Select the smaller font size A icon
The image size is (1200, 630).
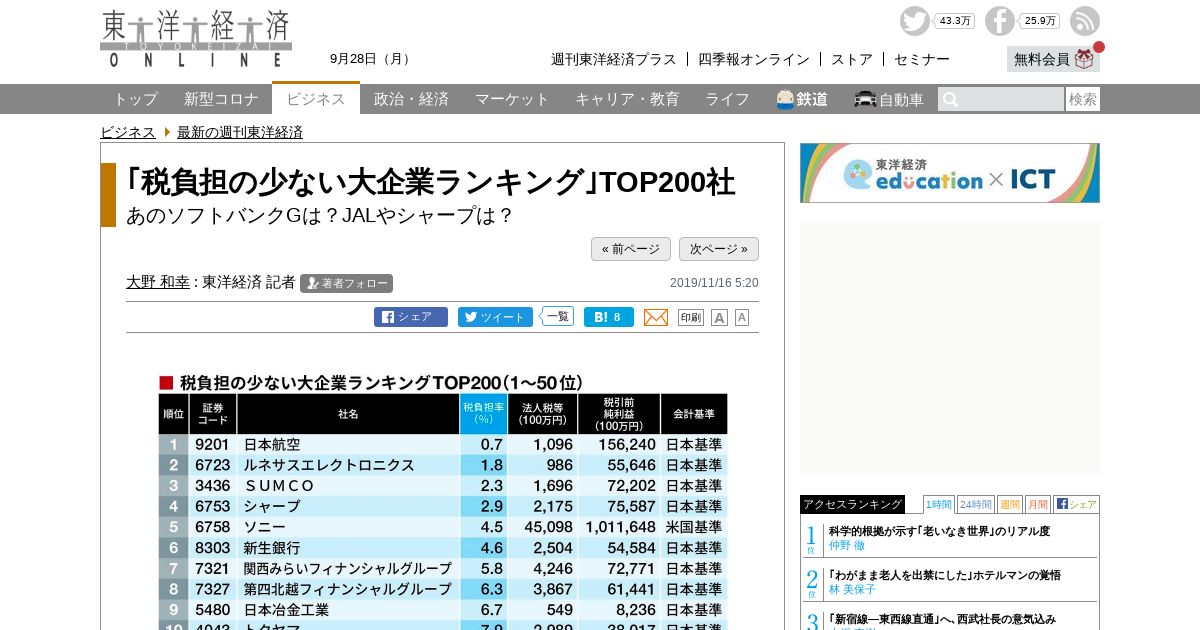pos(742,317)
